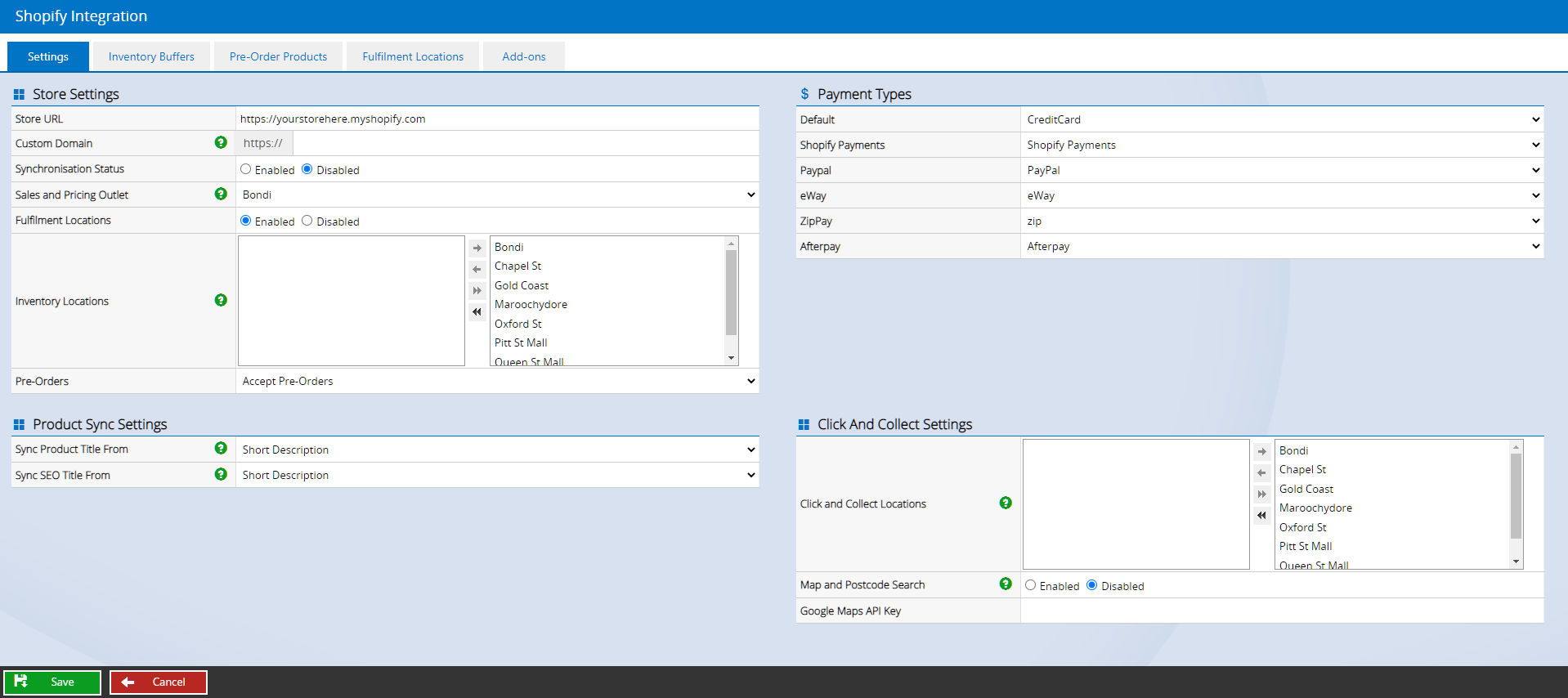Cancel the changes
The width and height of the screenshot is (1568, 698).
159,682
